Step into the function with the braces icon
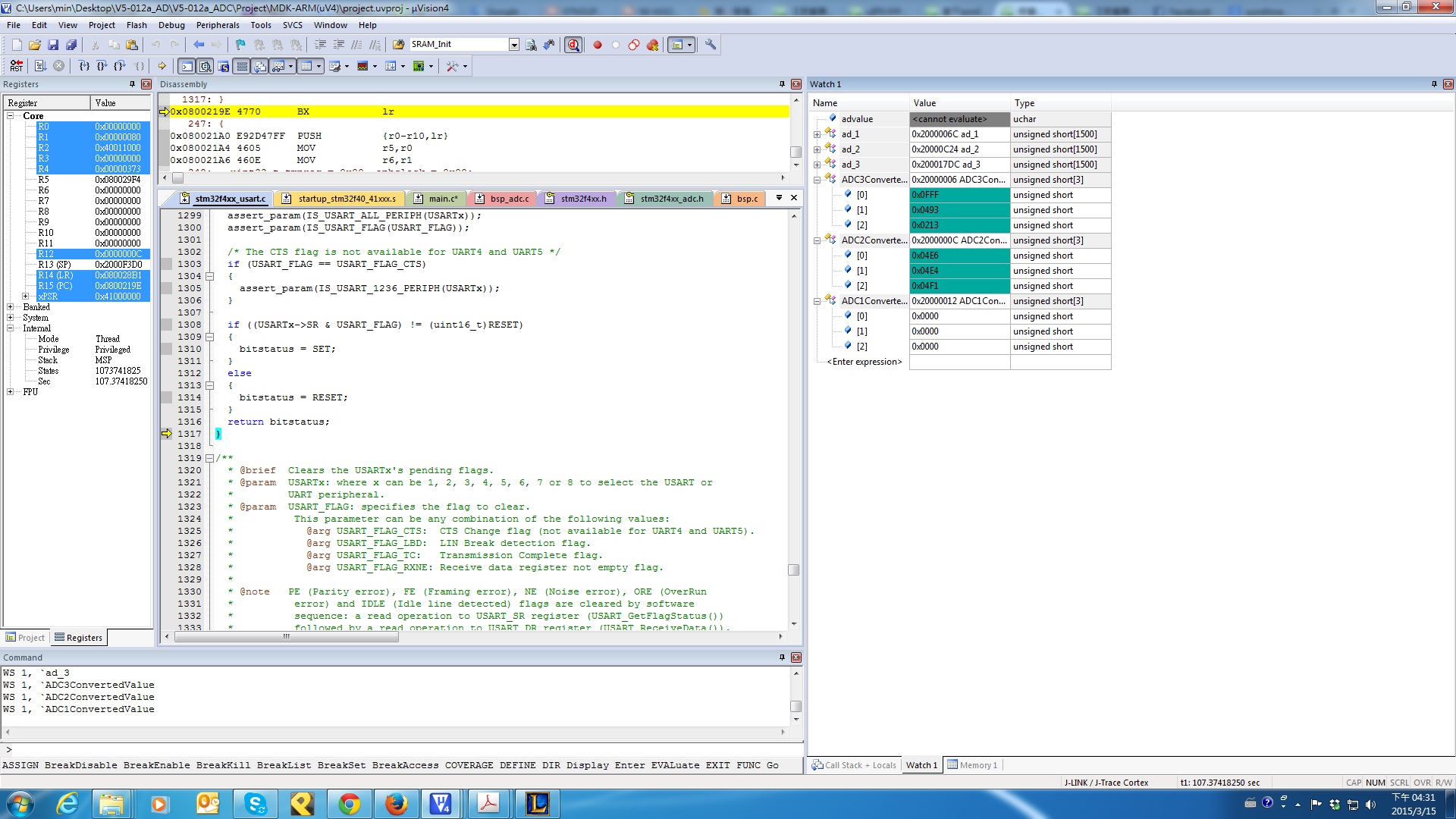Image resolution: width=1456 pixels, height=819 pixels. [84, 66]
